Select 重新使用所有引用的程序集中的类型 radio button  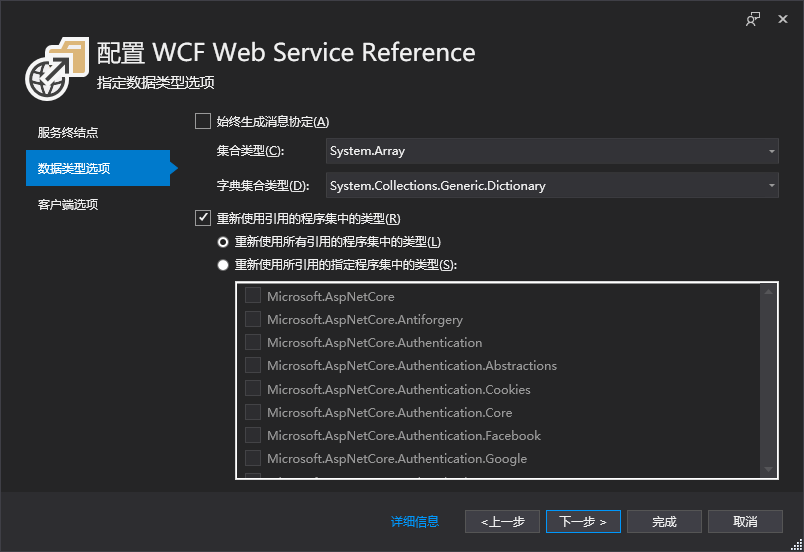tap(223, 241)
